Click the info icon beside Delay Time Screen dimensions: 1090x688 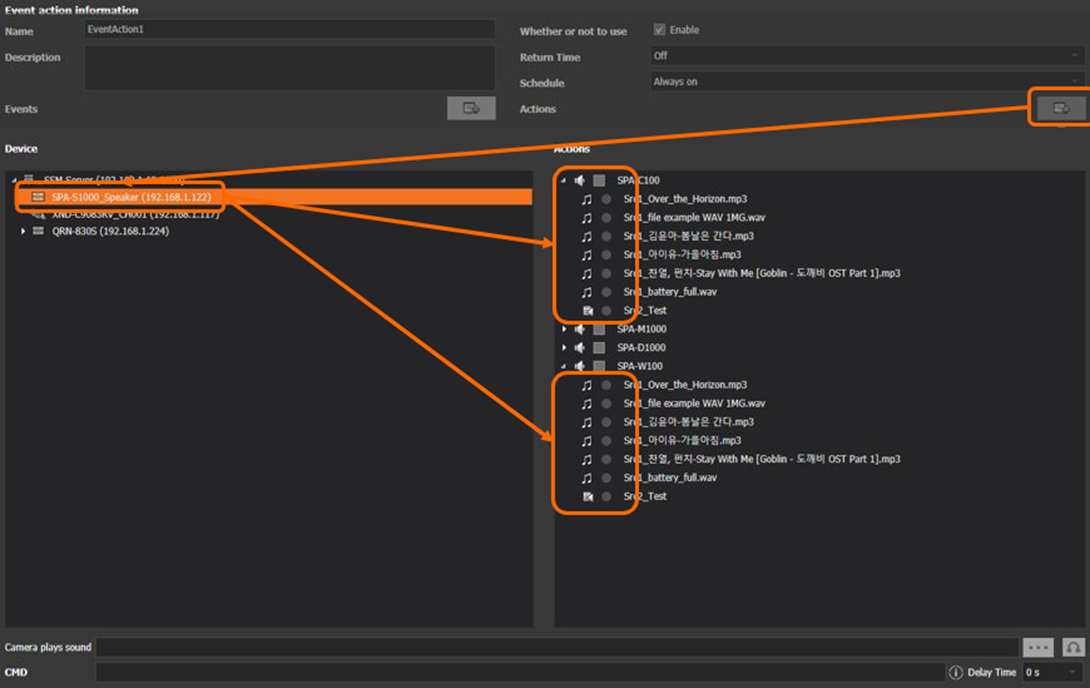click(x=955, y=673)
